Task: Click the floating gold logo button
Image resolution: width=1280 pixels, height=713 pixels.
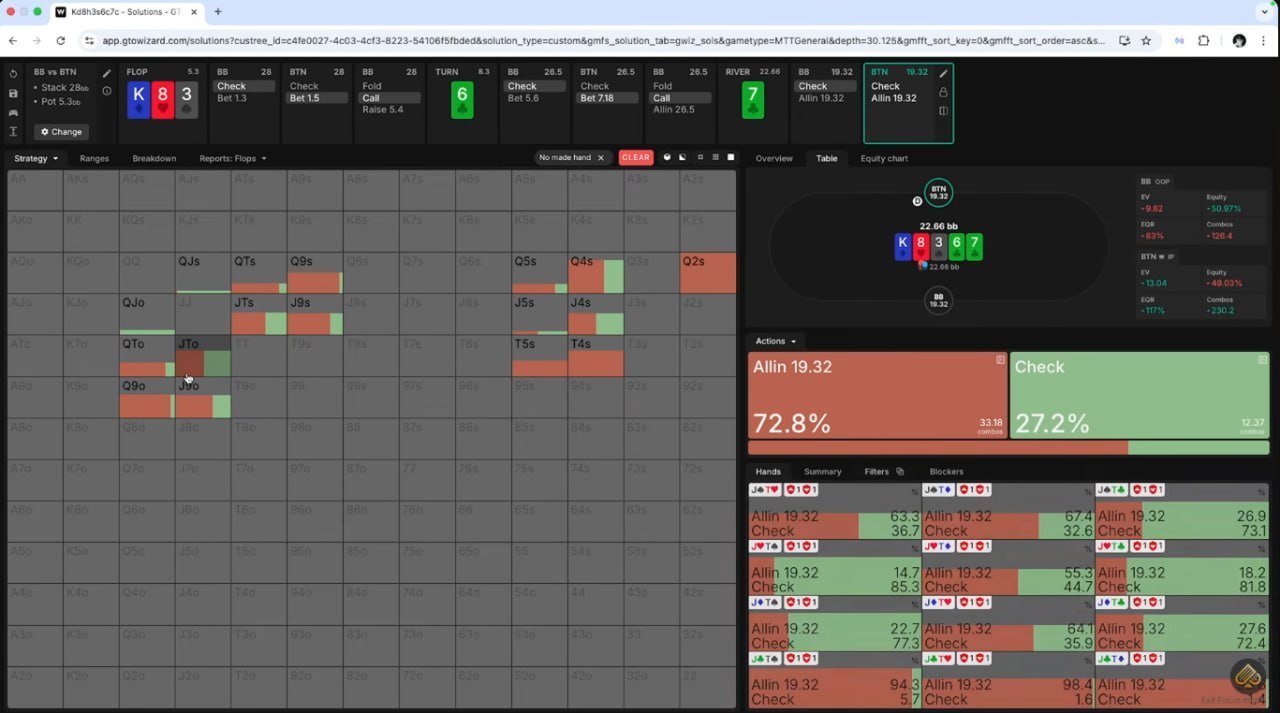Action: click(1247, 676)
